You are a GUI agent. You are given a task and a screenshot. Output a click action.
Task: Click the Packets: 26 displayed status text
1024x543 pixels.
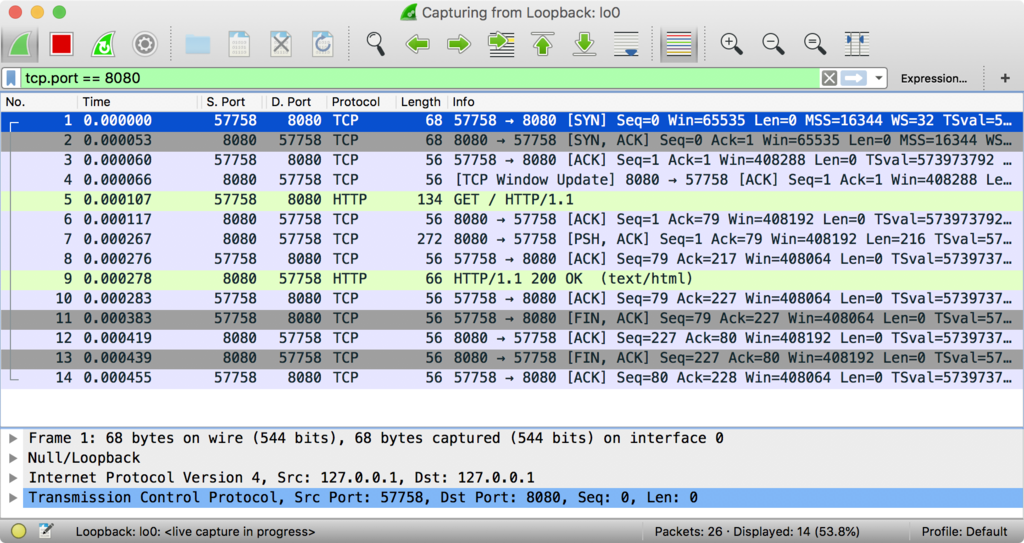(x=757, y=532)
